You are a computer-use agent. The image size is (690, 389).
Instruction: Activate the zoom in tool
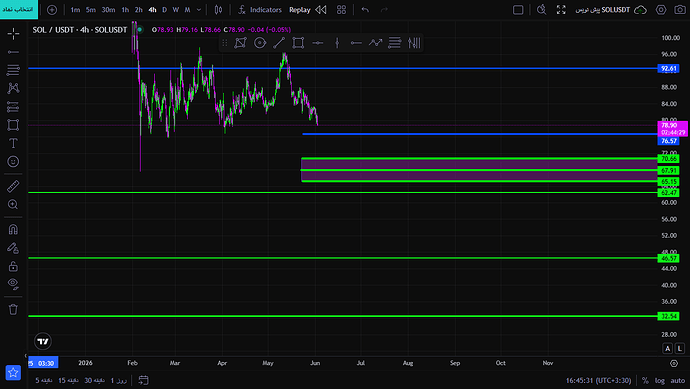pyautogui.click(x=13, y=205)
